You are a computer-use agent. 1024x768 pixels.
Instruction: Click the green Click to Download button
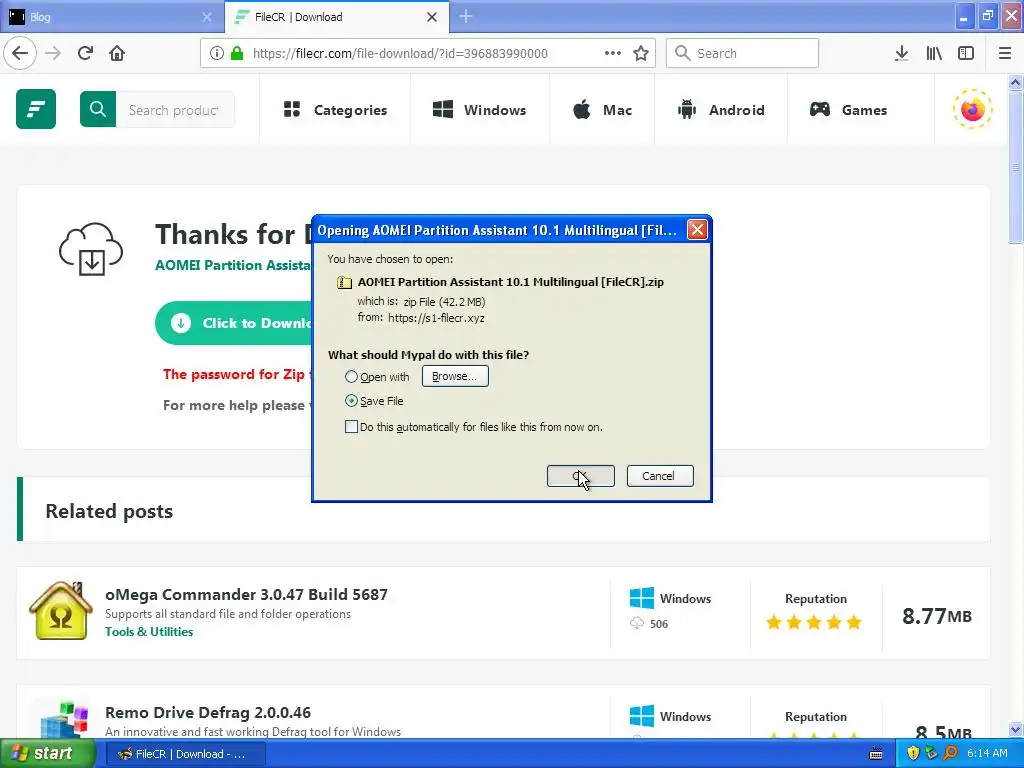tap(234, 323)
